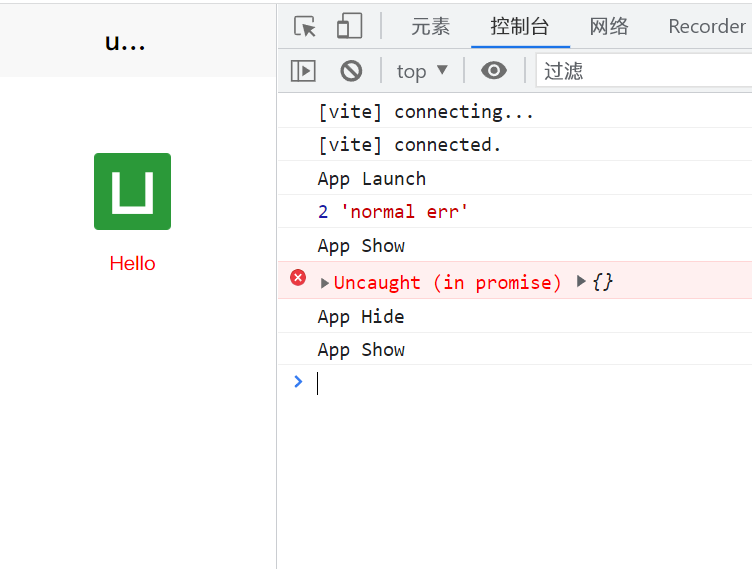The width and height of the screenshot is (752, 569).
Task: Click the page title "u..."
Action: (125, 42)
